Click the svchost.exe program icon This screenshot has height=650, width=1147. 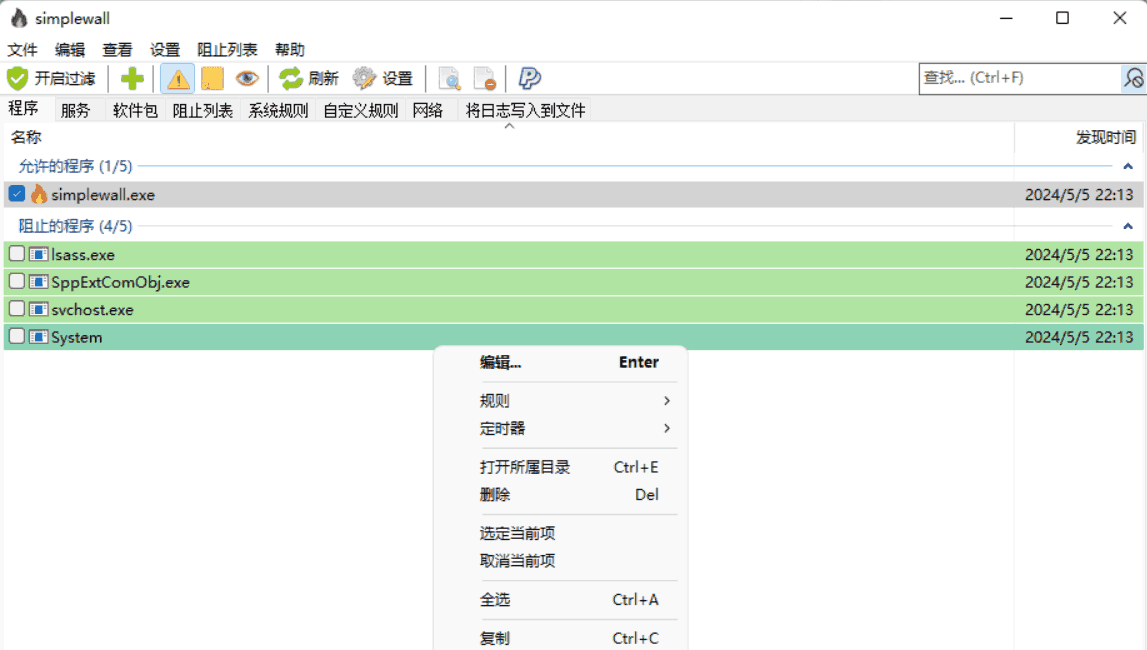click(x=39, y=309)
